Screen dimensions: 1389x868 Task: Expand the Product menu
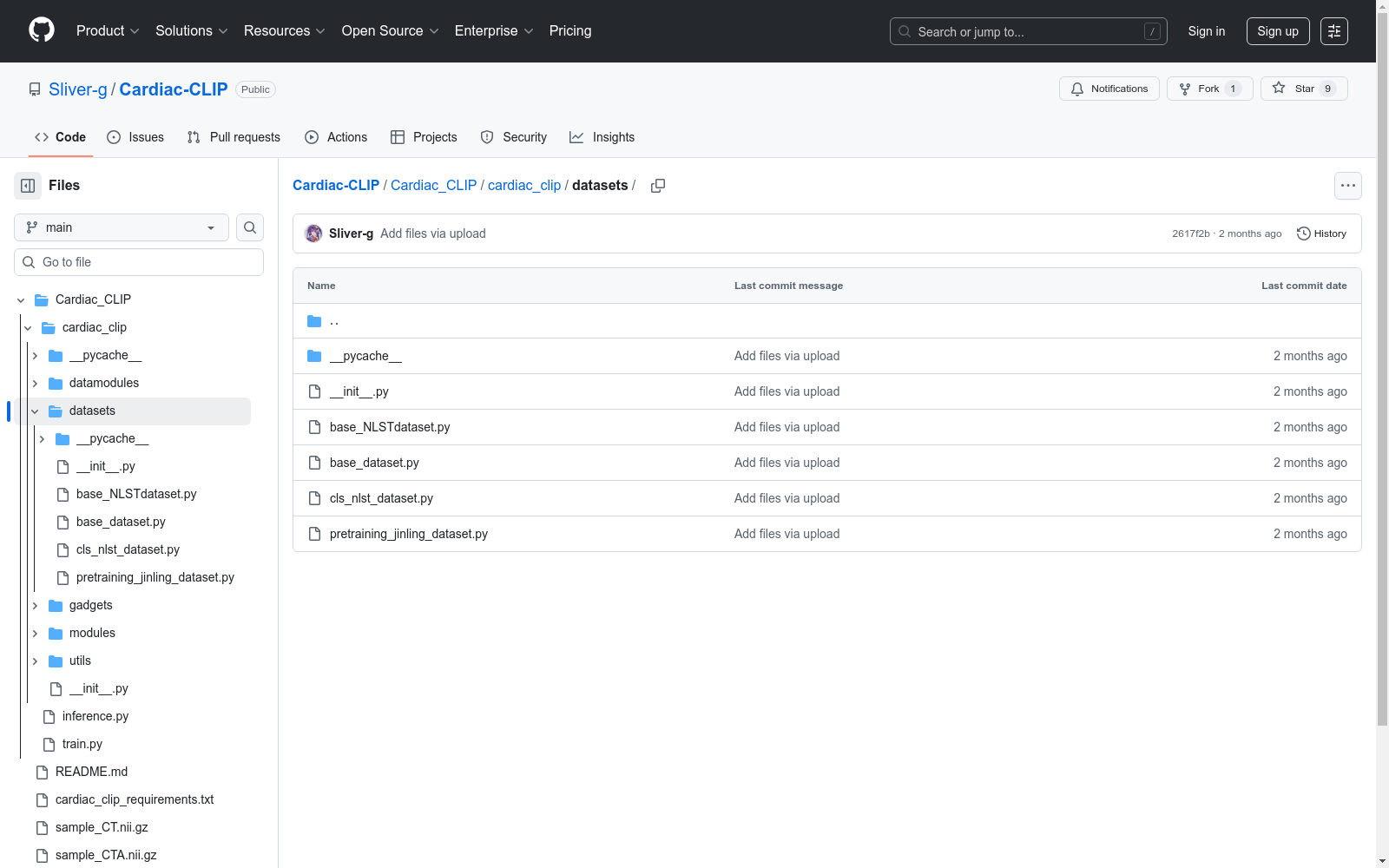[108, 31]
